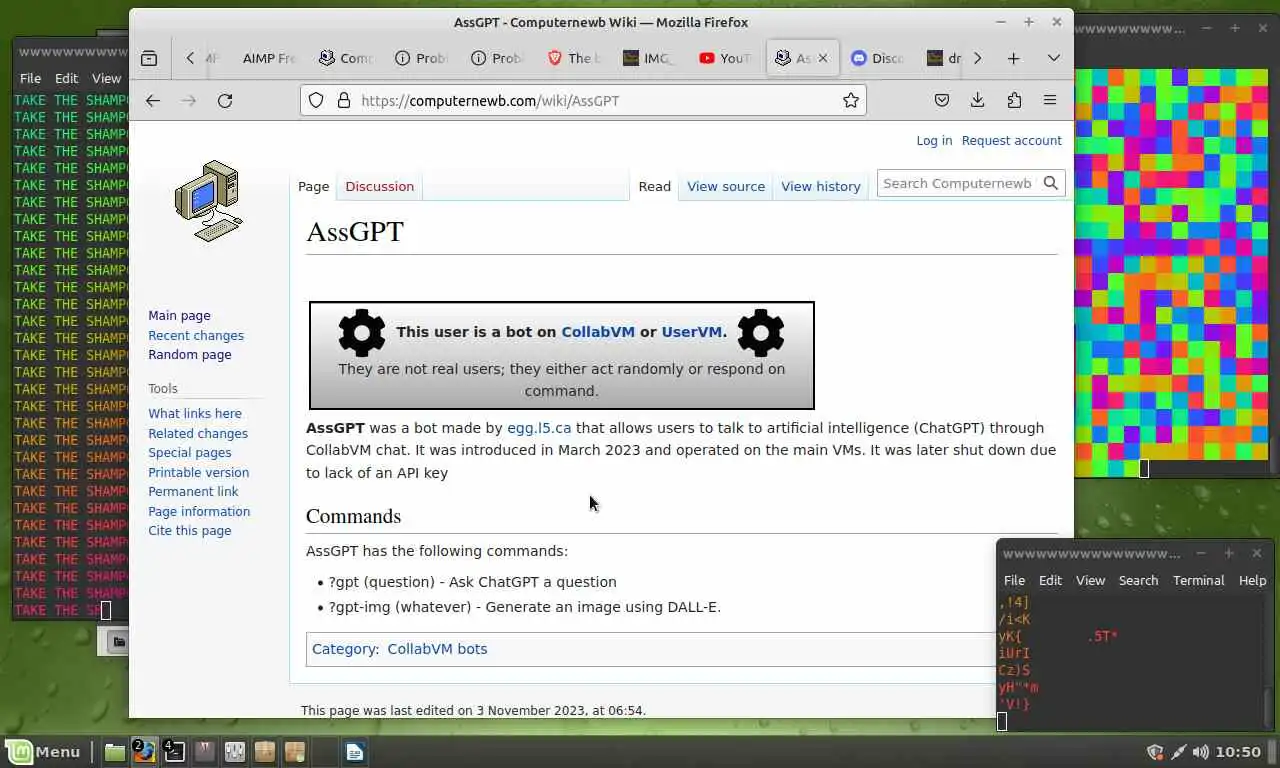Image resolution: width=1280 pixels, height=768 pixels.
Task: Open Firefox View (recent browsing) button
Action: click(x=149, y=59)
